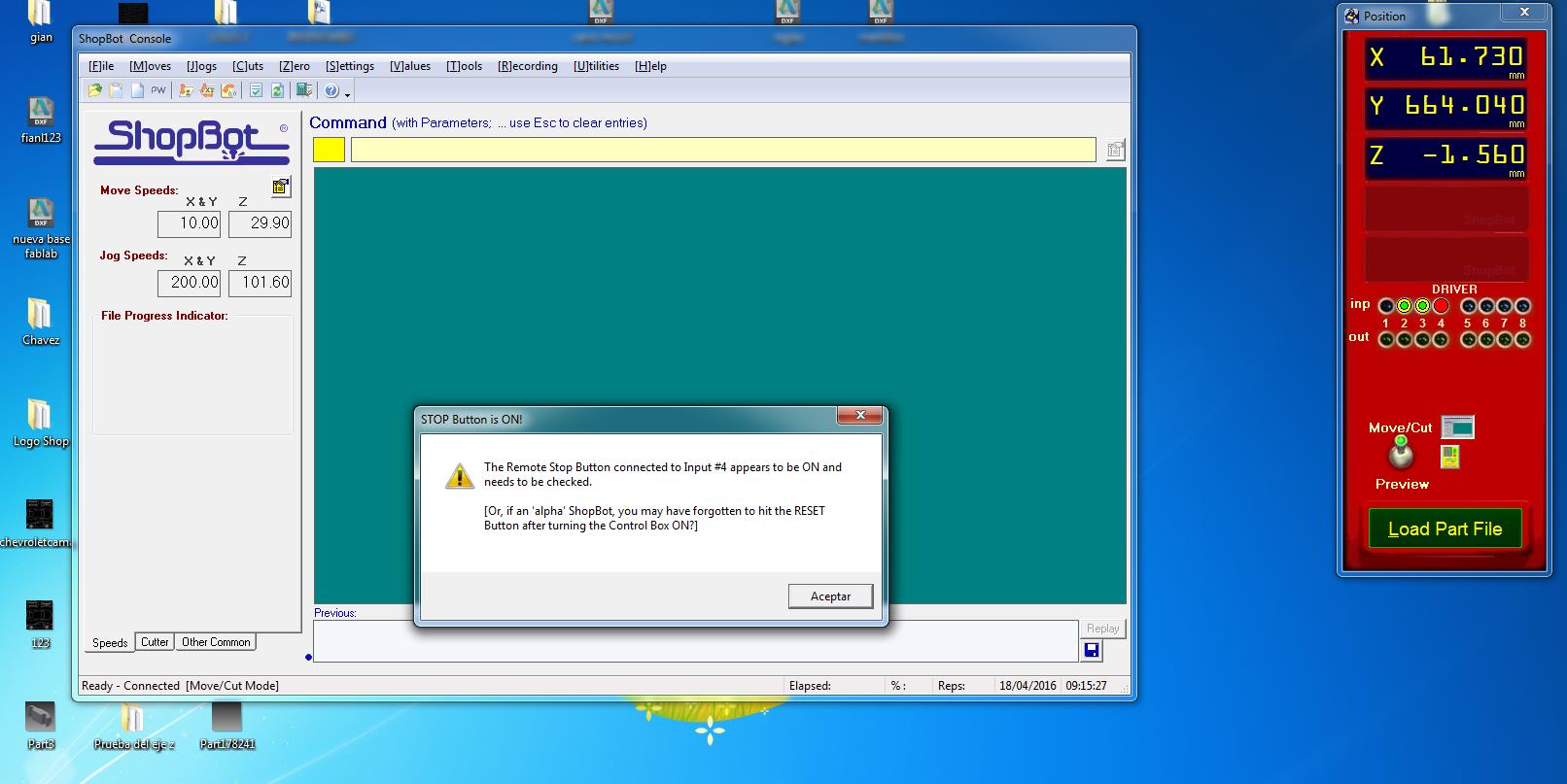This screenshot has height=784, width=1567.
Task: Toggle the Move/Cut Preview switch
Action: coord(1401,455)
